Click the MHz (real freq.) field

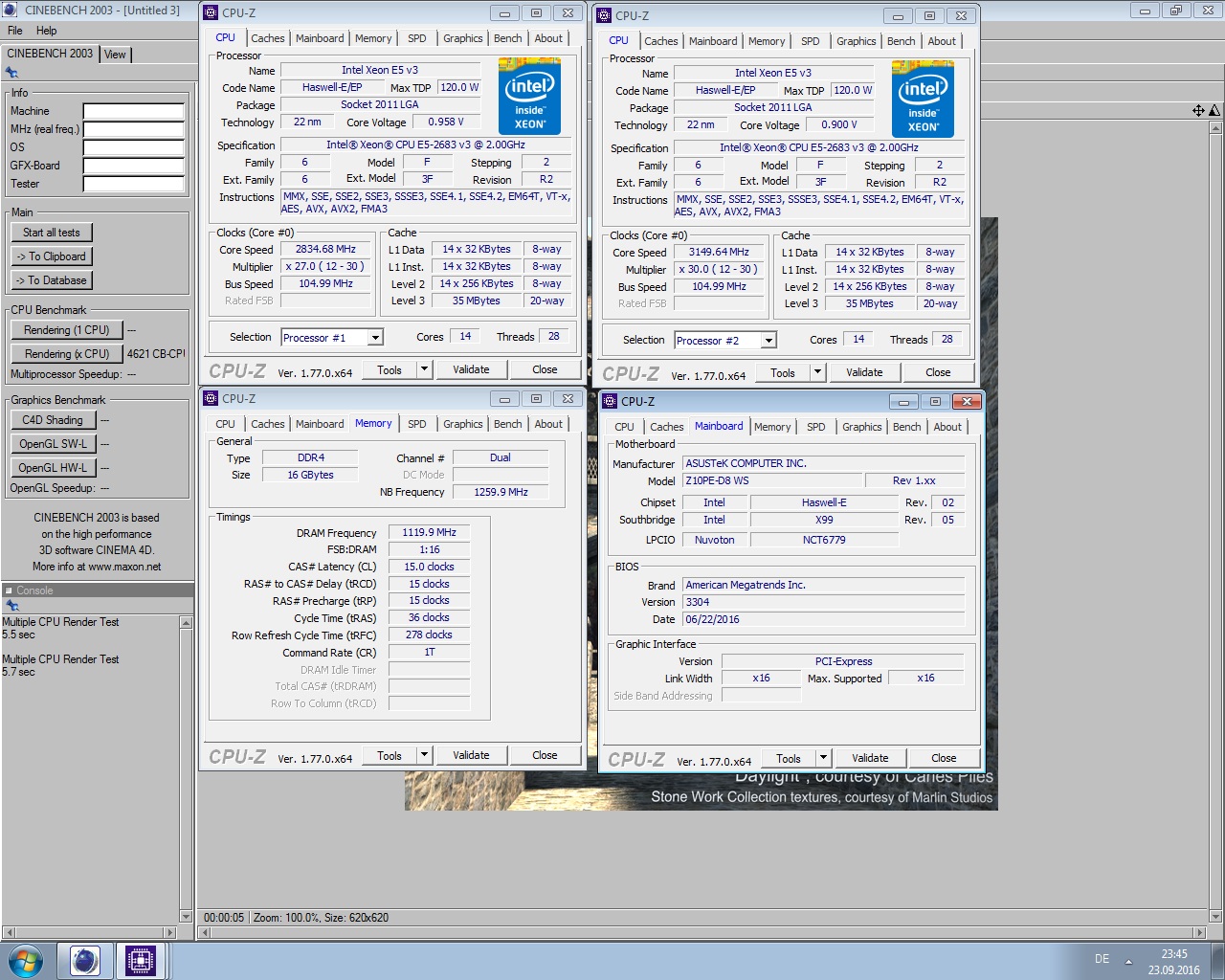pos(134,129)
